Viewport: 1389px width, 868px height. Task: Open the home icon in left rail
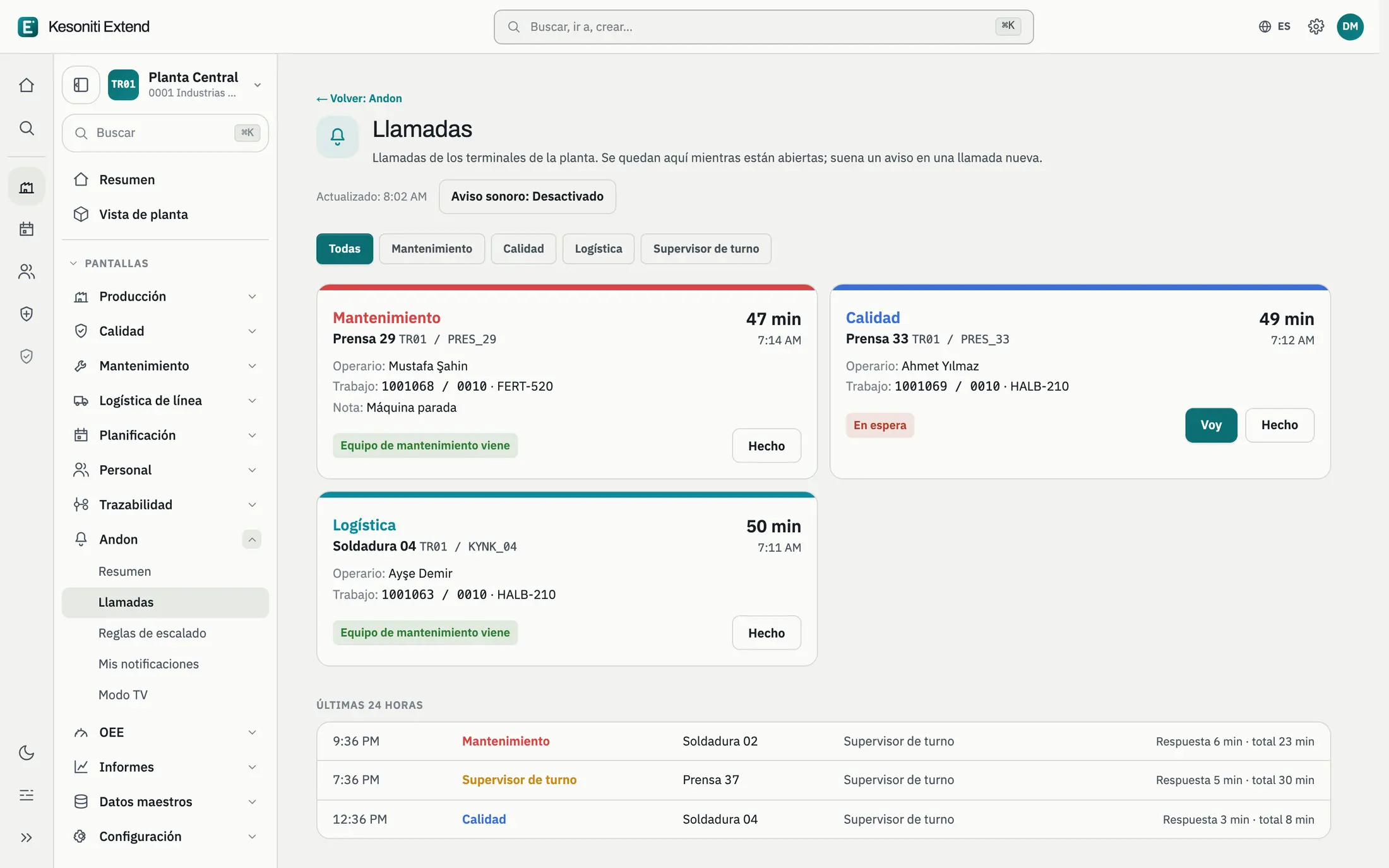[27, 85]
